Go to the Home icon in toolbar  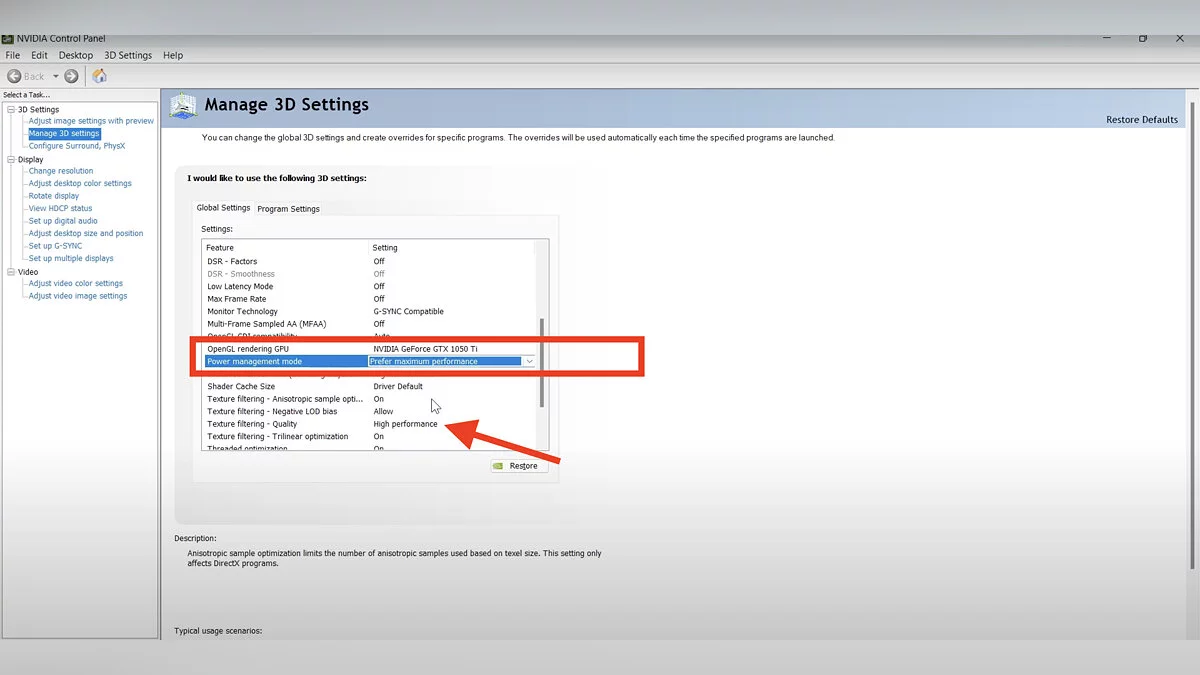pos(99,76)
